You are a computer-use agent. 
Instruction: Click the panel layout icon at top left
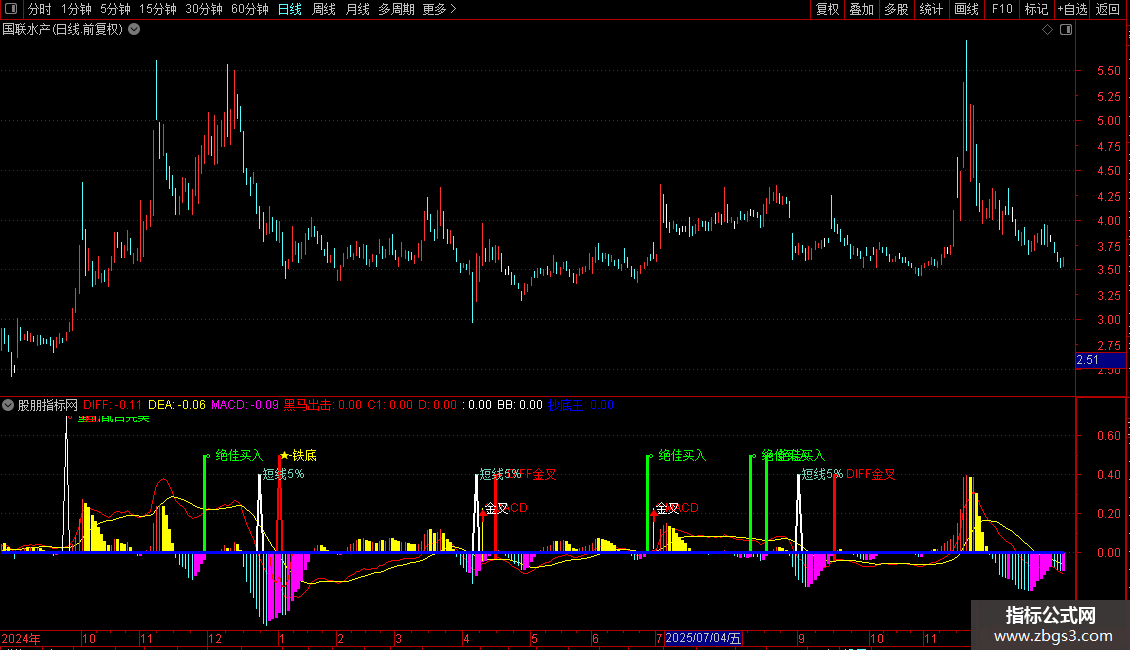(11, 9)
